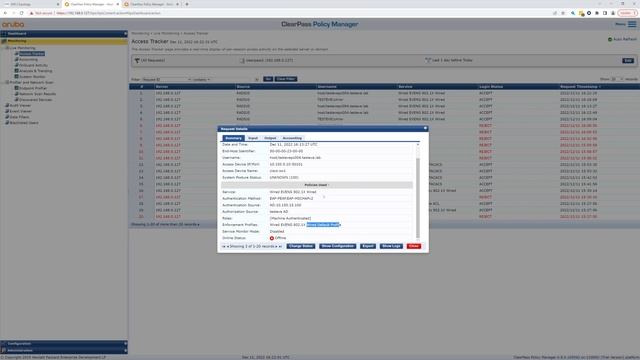Viewport: 640px width, 360px height.
Task: Click the Event Viewer icon
Action: (x=7, y=111)
